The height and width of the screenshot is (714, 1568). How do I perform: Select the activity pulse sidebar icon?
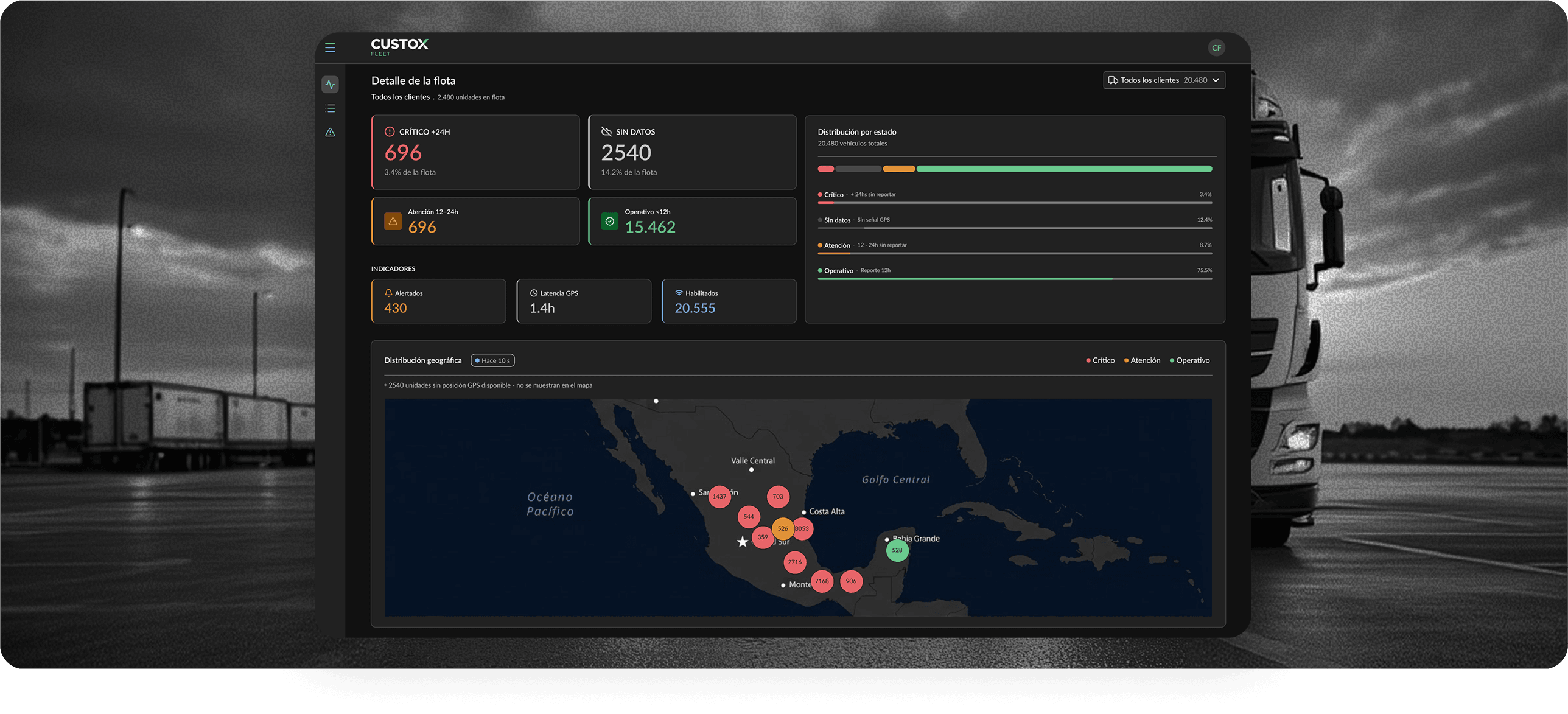click(330, 84)
